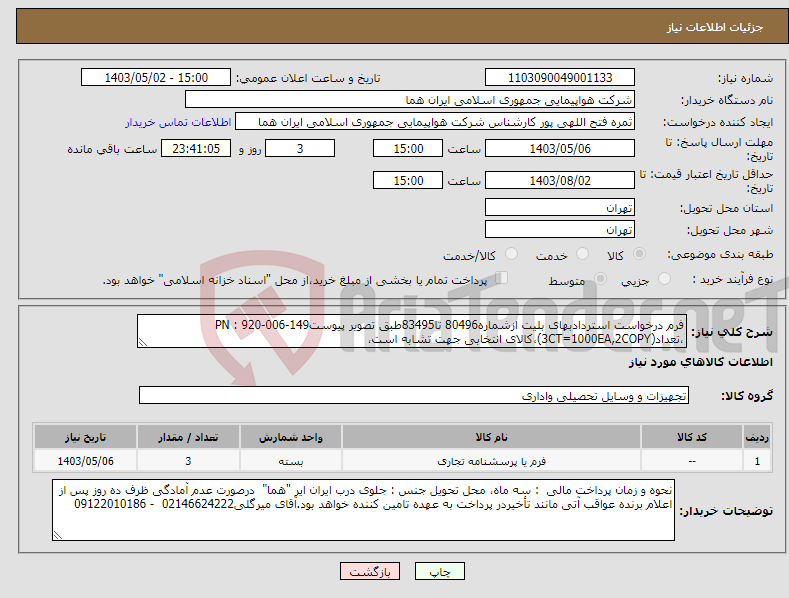This screenshot has width=789, height=598.
Task: Click the remaining time field 23:41:05
Action: pyautogui.click(x=196, y=148)
